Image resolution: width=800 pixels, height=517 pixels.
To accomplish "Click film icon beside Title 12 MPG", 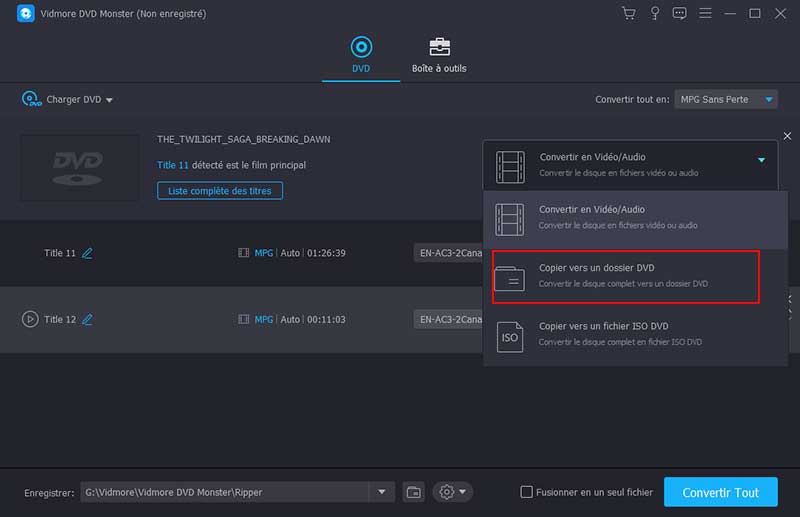I will tap(243, 319).
